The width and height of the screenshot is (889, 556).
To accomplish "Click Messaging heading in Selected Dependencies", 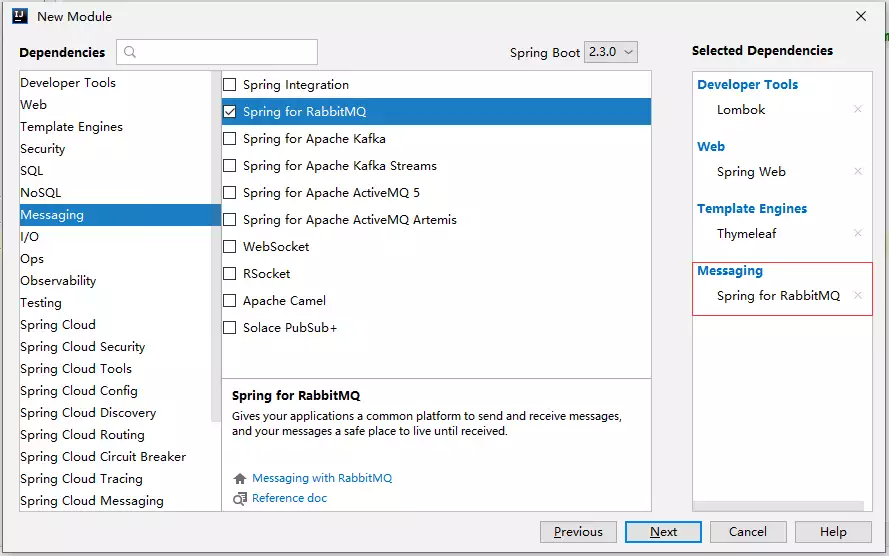I will tap(730, 271).
